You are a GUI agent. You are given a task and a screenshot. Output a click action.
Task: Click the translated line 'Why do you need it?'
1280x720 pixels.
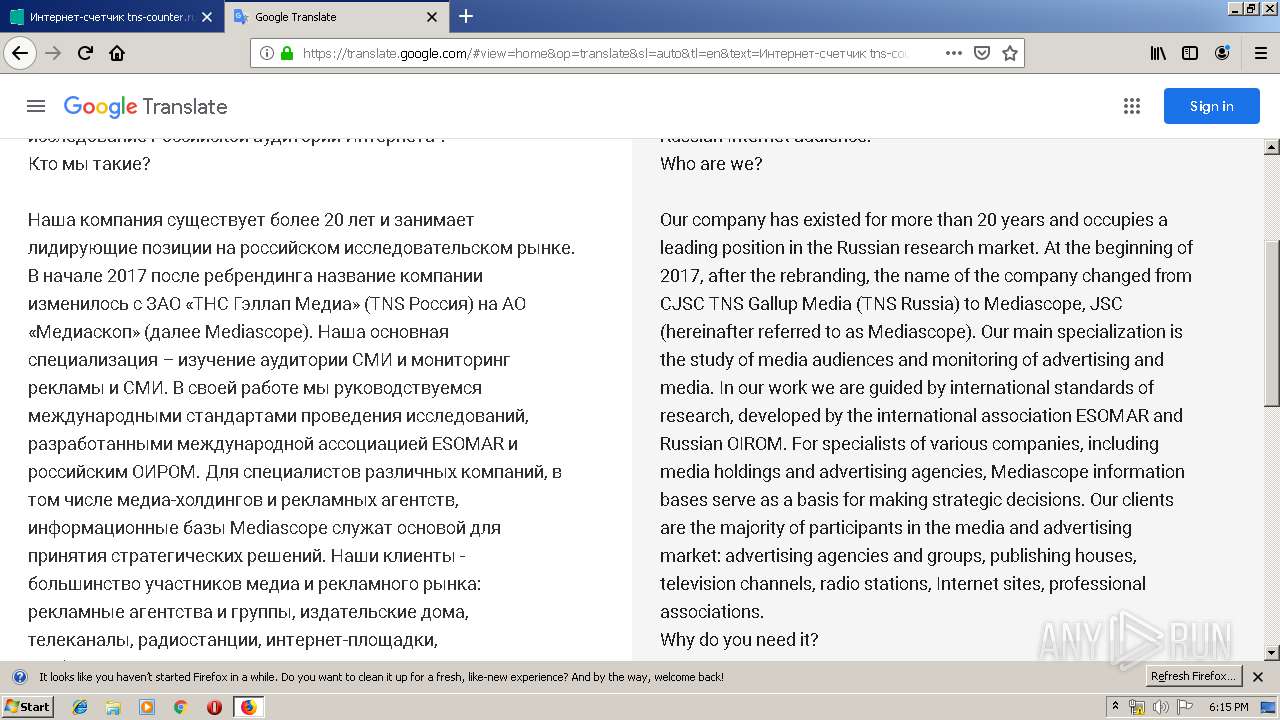[x=739, y=639]
